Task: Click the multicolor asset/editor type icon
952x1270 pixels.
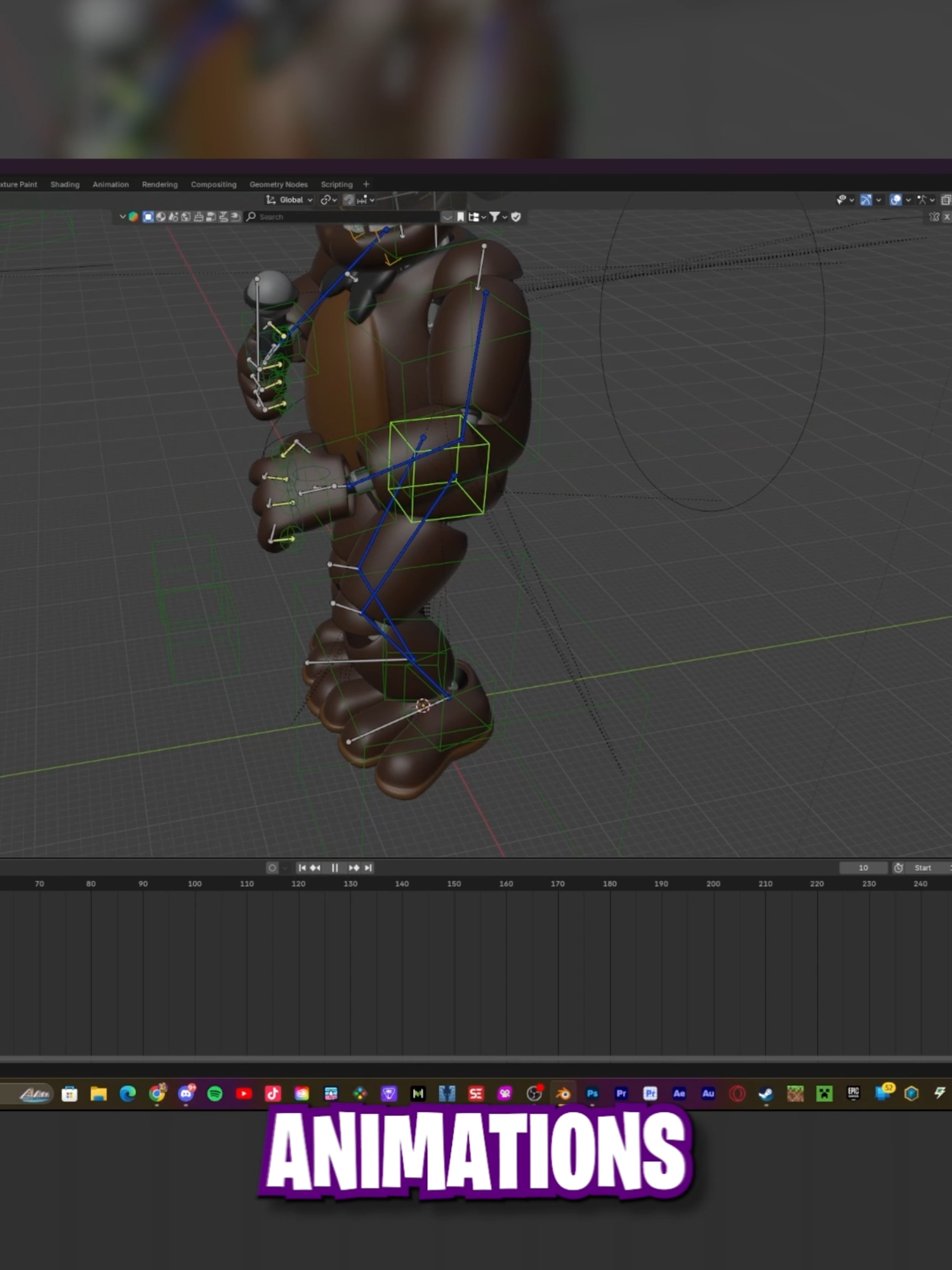Action: pos(134,217)
